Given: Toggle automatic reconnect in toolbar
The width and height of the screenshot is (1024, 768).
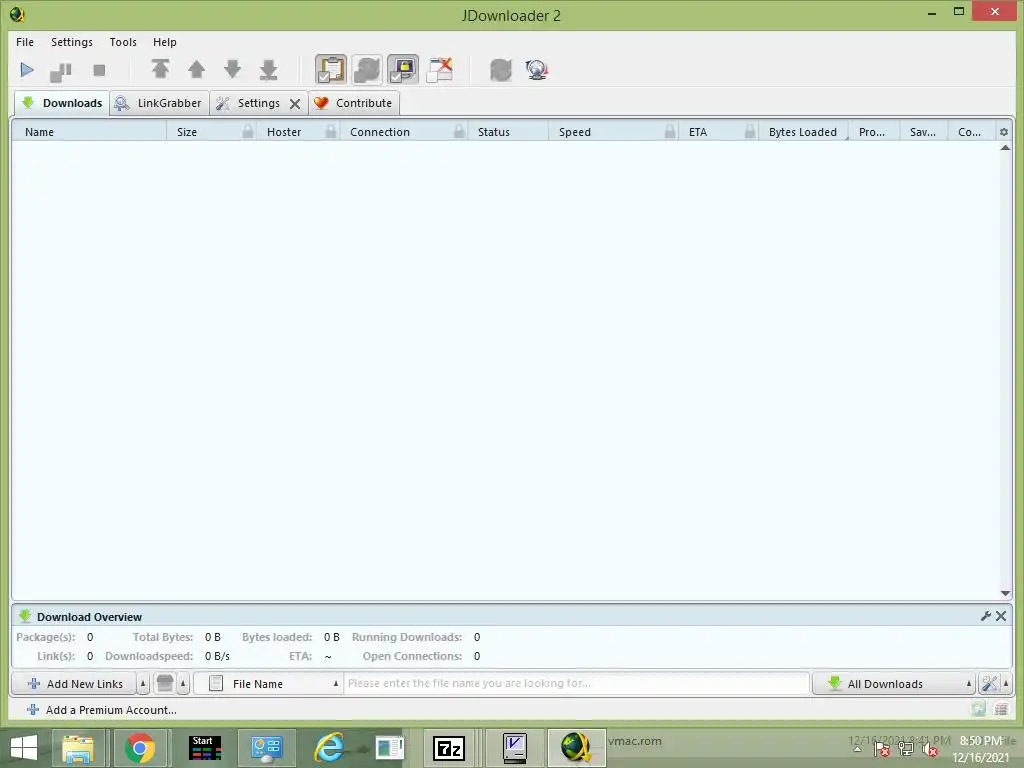Looking at the screenshot, I should 367,69.
